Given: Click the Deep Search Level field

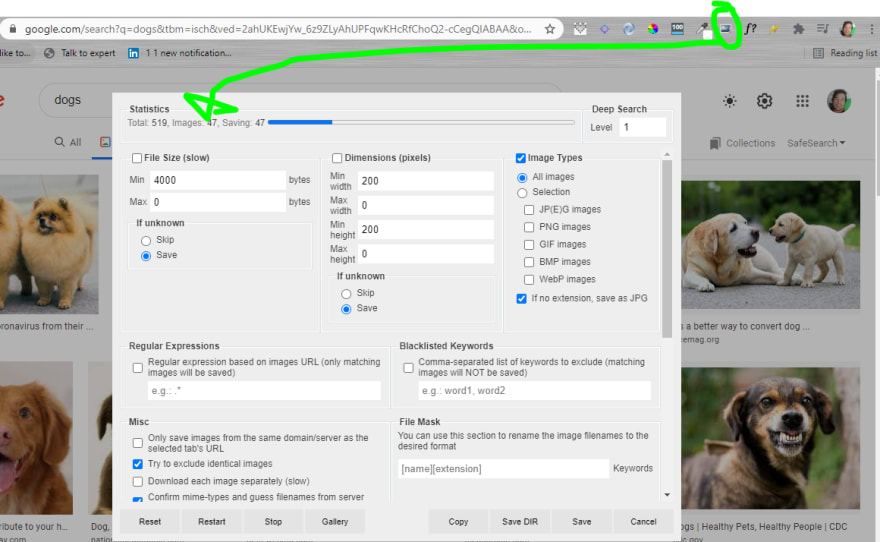Looking at the screenshot, I should point(643,127).
